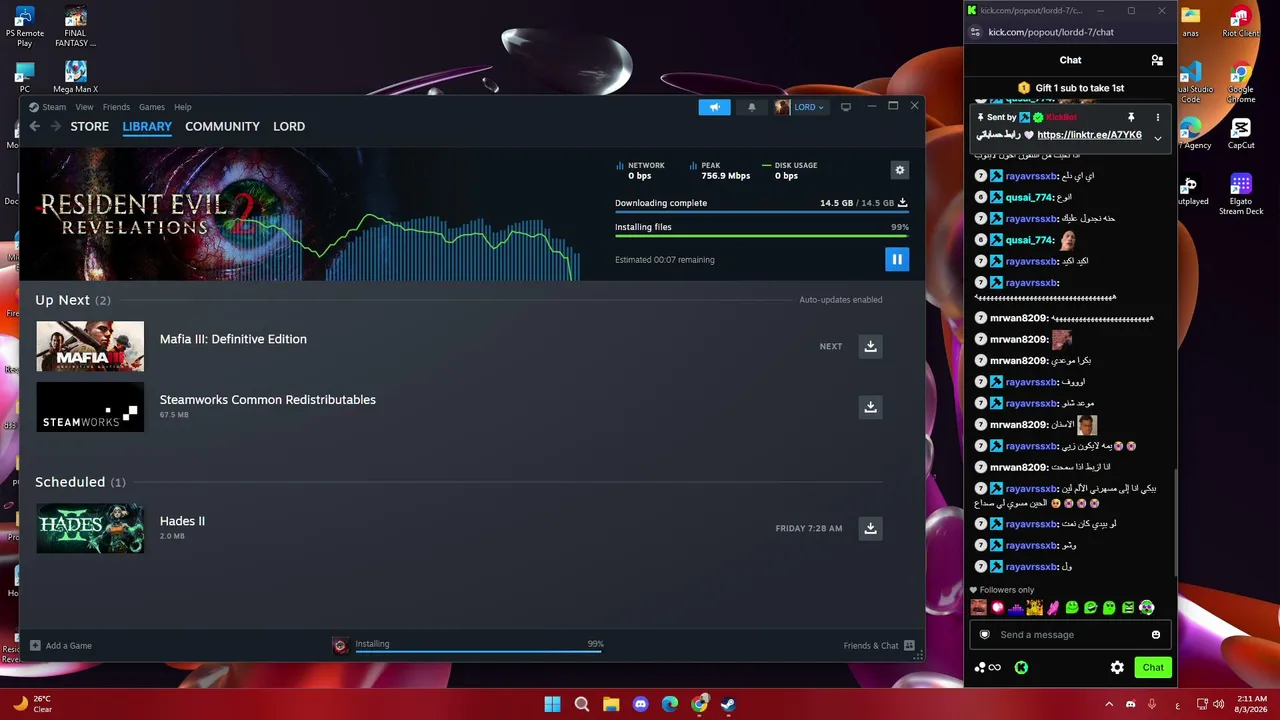The image size is (1280, 720).
Task: Open the Friends menu in Steam
Action: 116,107
